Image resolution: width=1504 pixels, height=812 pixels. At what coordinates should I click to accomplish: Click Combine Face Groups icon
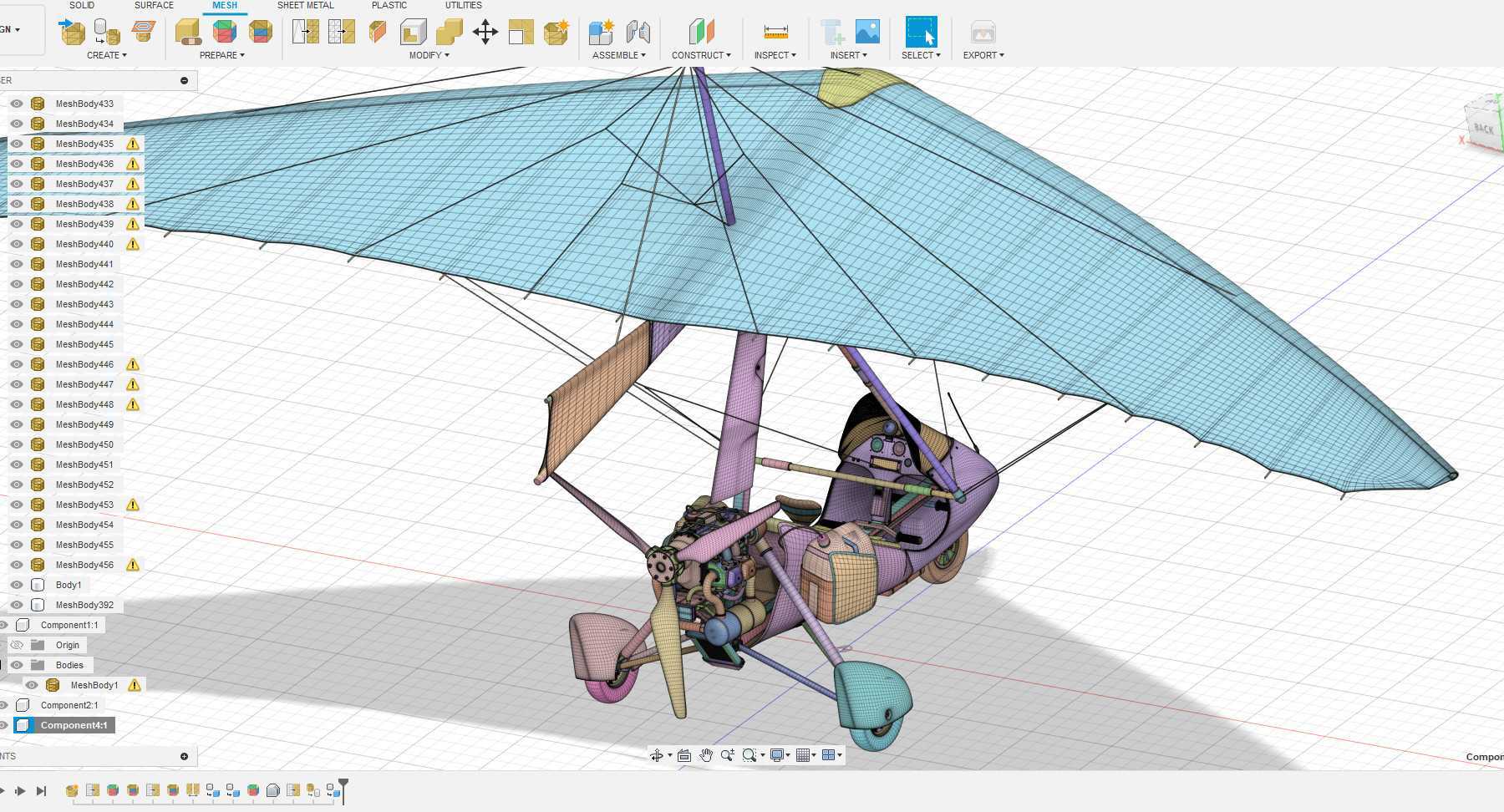[x=261, y=32]
